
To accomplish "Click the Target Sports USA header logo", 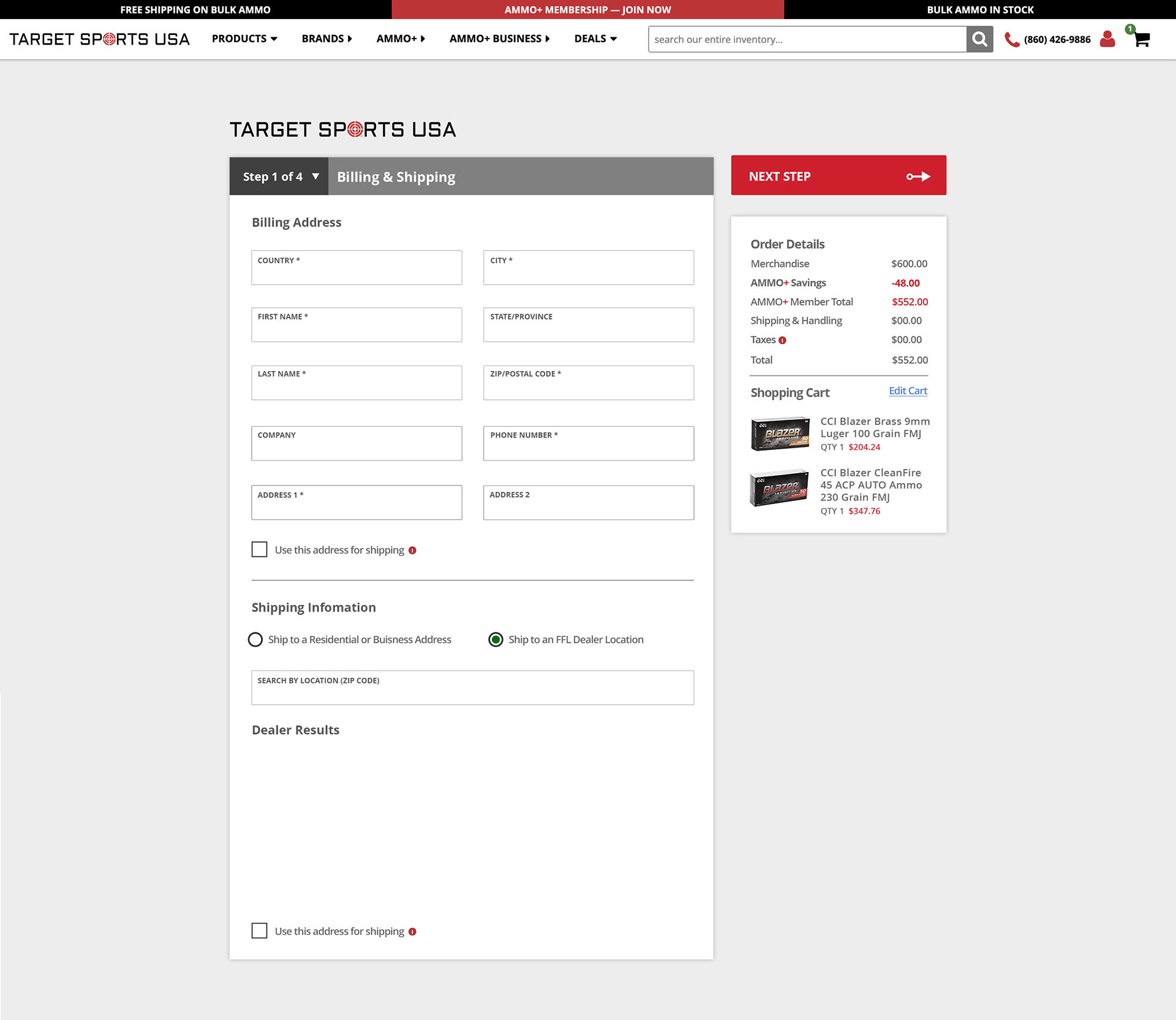I will (x=99, y=39).
